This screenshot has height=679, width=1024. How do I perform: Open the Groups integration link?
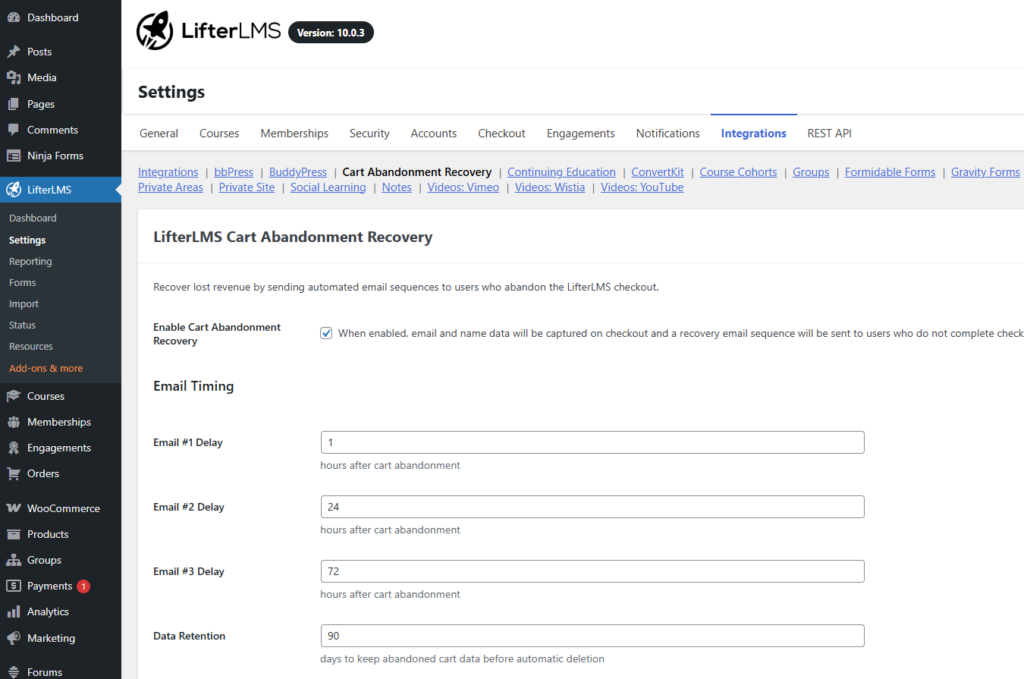pyautogui.click(x=811, y=172)
